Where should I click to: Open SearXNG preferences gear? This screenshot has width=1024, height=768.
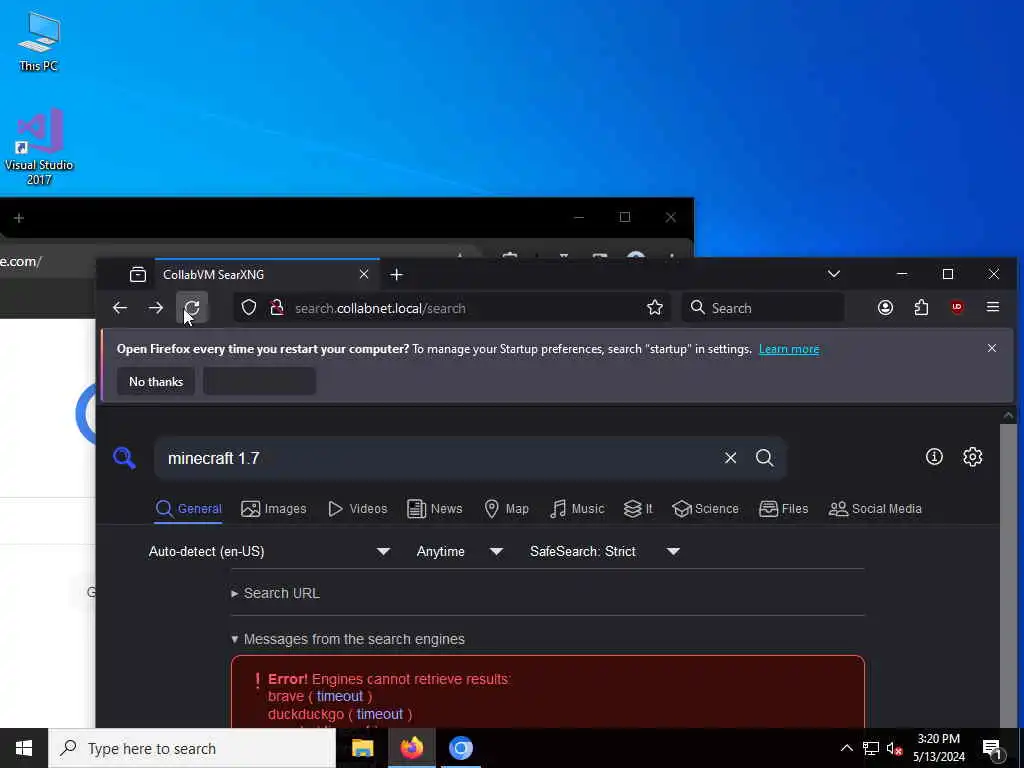(x=972, y=456)
